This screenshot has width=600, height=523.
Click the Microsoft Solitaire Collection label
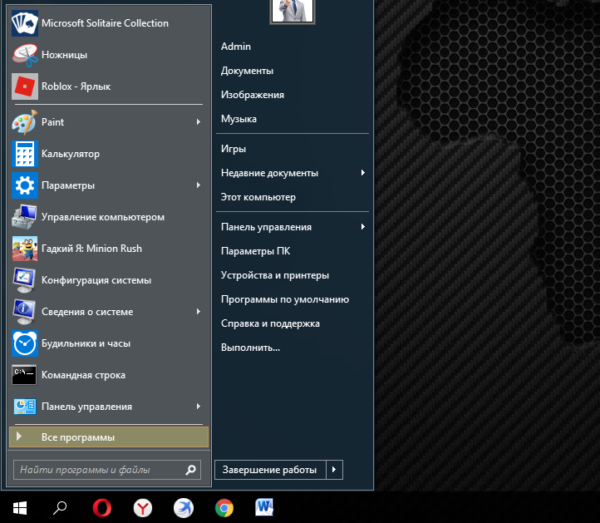click(105, 23)
